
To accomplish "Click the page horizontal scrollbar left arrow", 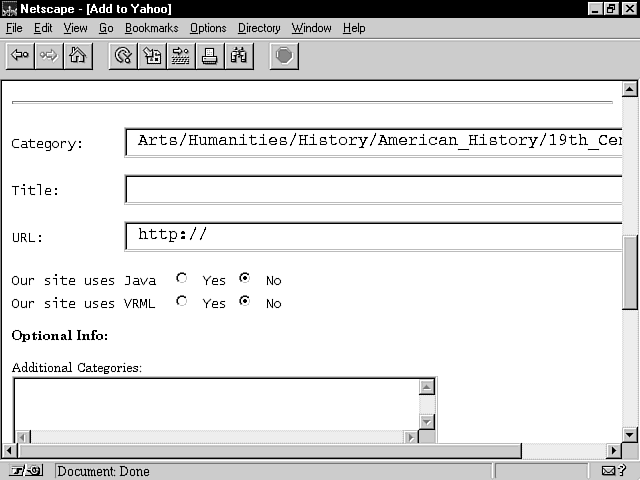I will pos(9,451).
